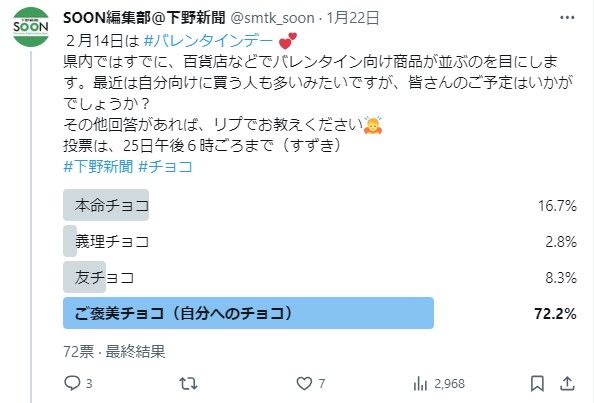Click the share upload icon
The image size is (594, 403).
[567, 384]
